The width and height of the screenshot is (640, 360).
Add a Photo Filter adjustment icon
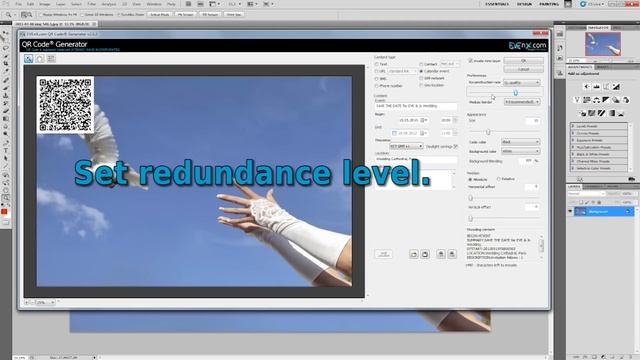pos(616,100)
